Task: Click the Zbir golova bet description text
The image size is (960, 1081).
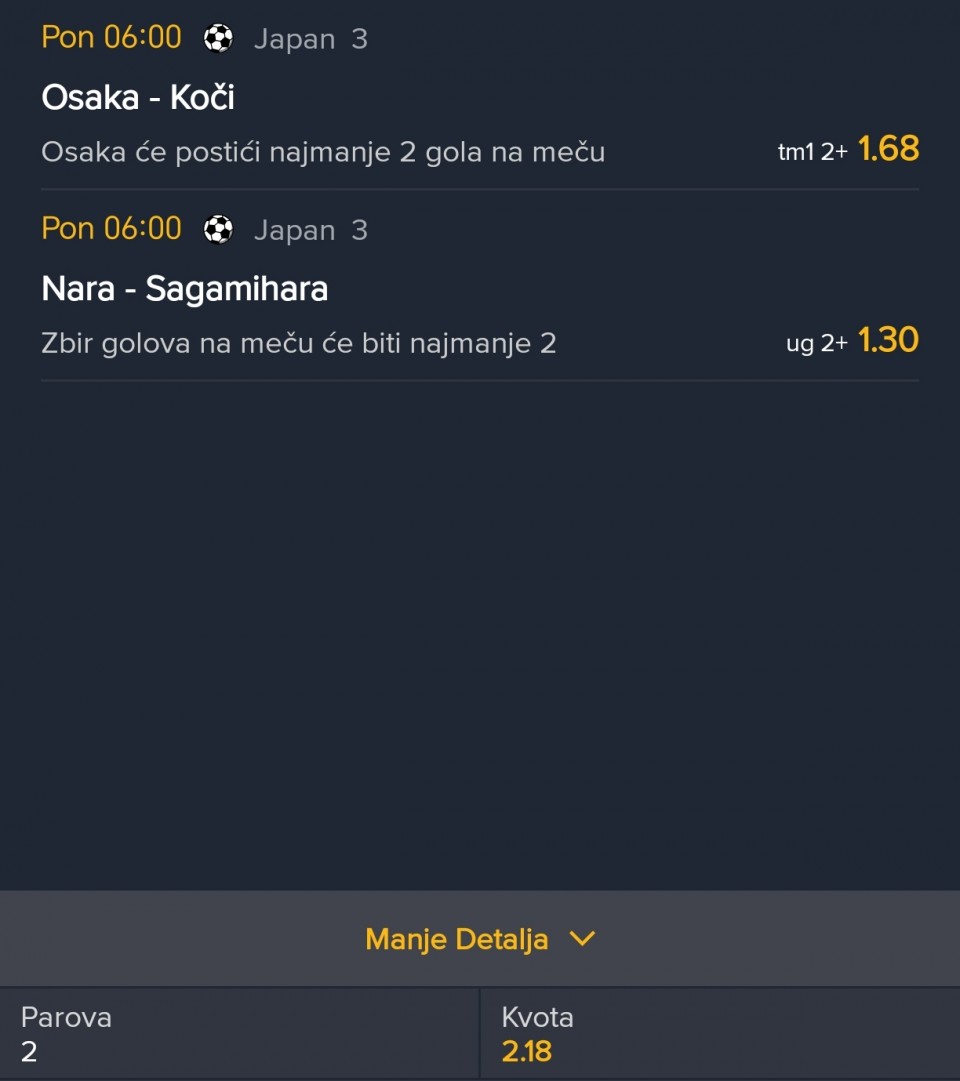Action: coord(298,344)
